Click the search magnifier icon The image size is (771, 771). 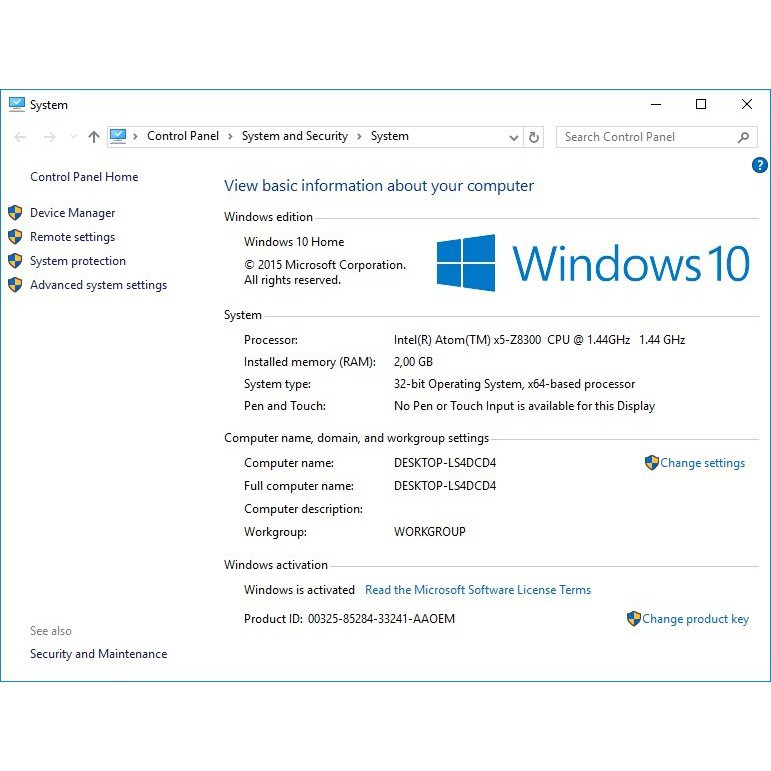coord(743,137)
